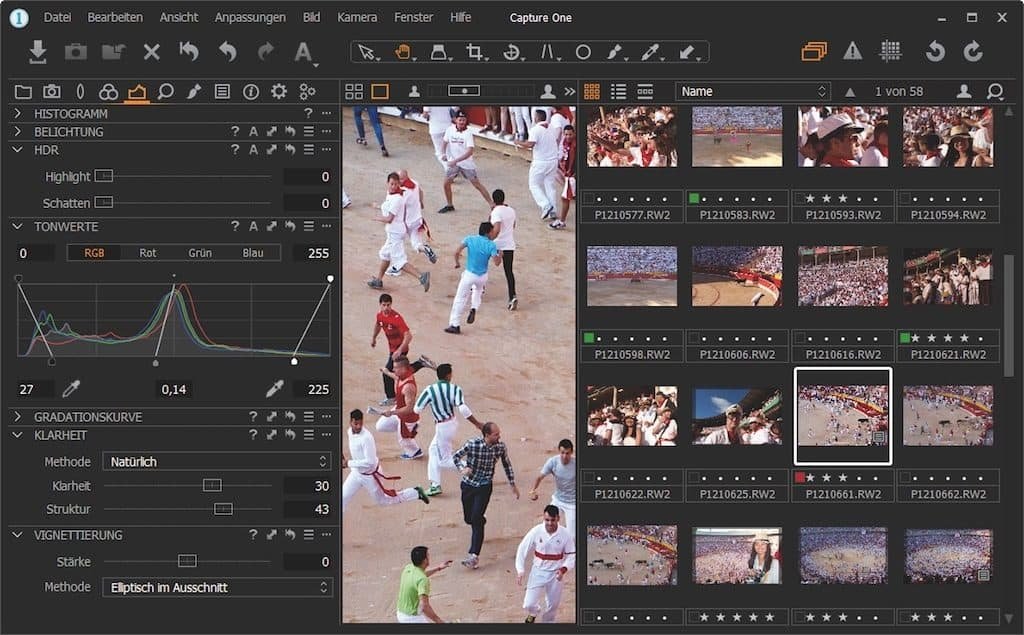Open the Name sort dropdown
1024x635 pixels.
pyautogui.click(x=752, y=91)
